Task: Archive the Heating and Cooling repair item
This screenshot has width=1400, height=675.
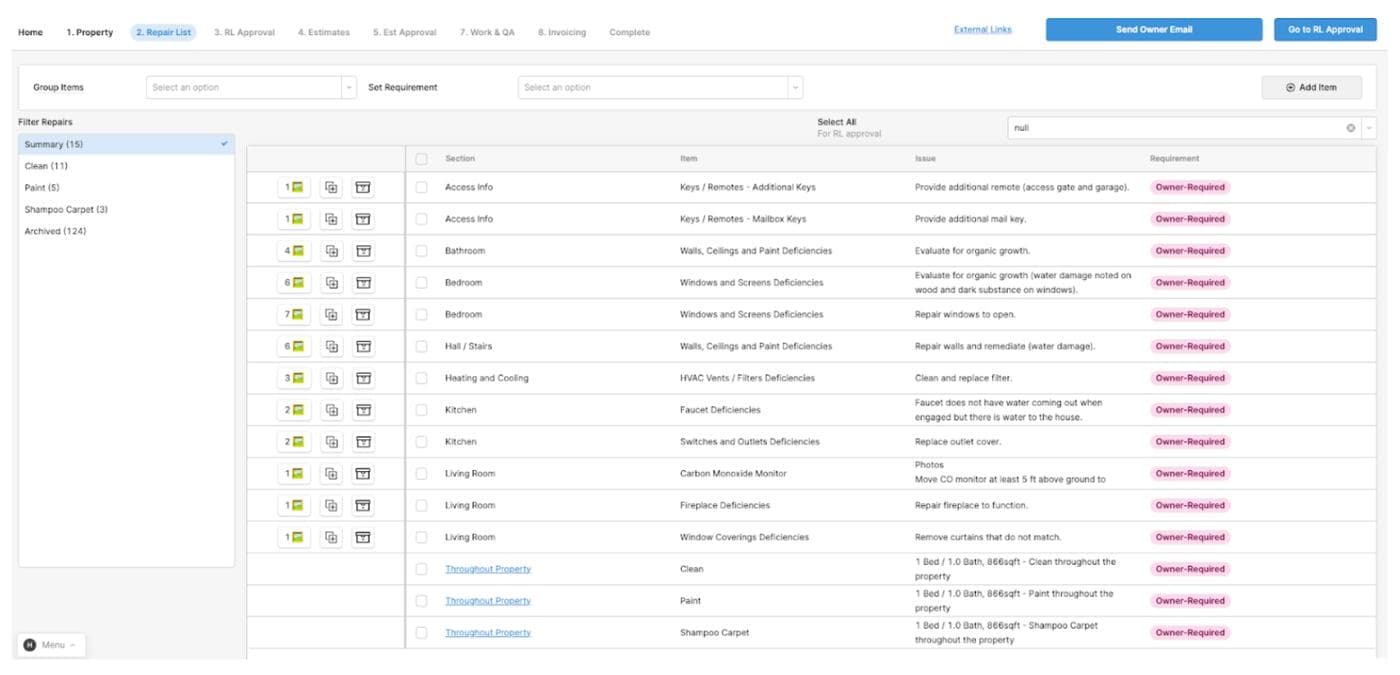Action: coord(363,378)
